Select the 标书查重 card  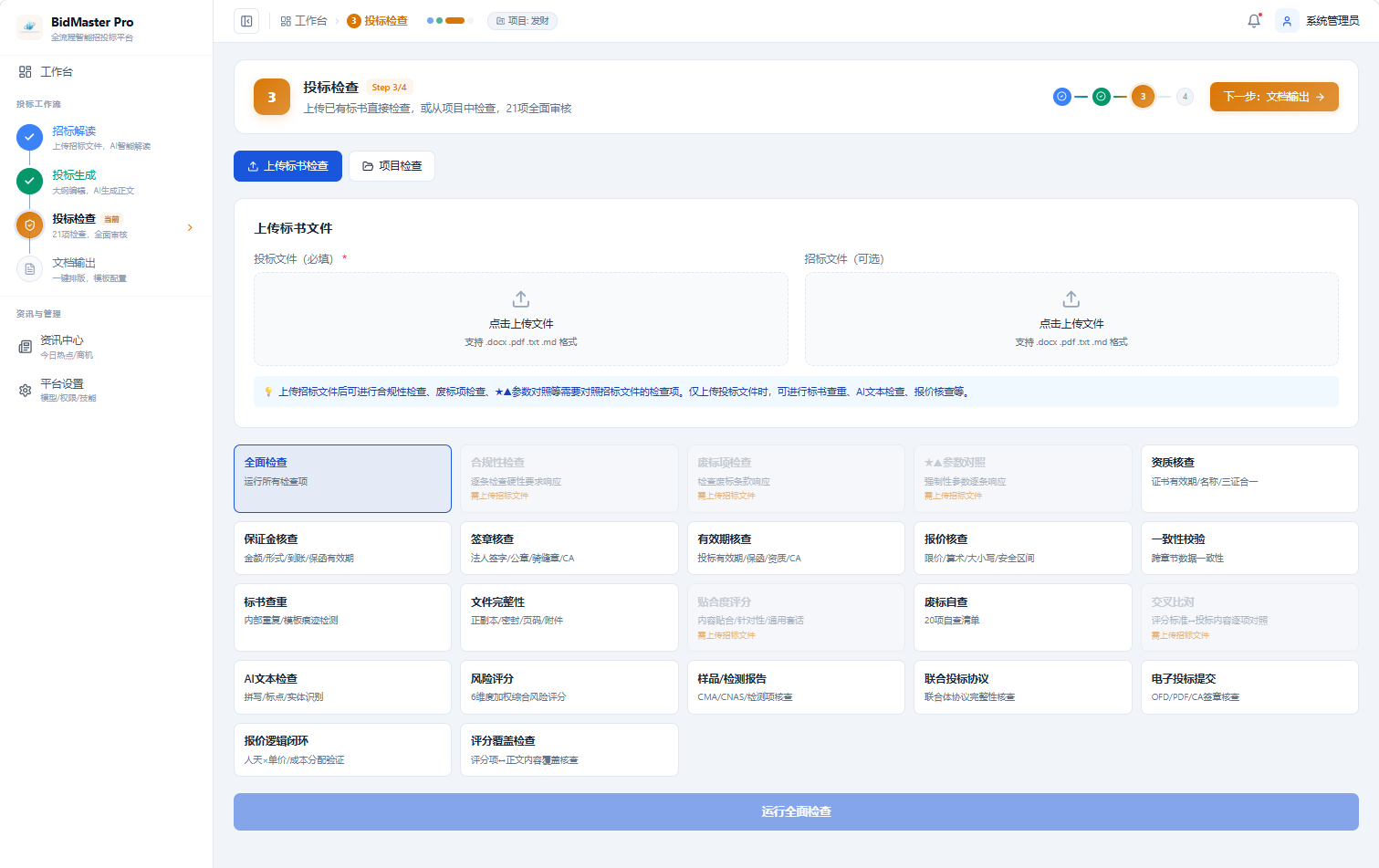pyautogui.click(x=342, y=617)
